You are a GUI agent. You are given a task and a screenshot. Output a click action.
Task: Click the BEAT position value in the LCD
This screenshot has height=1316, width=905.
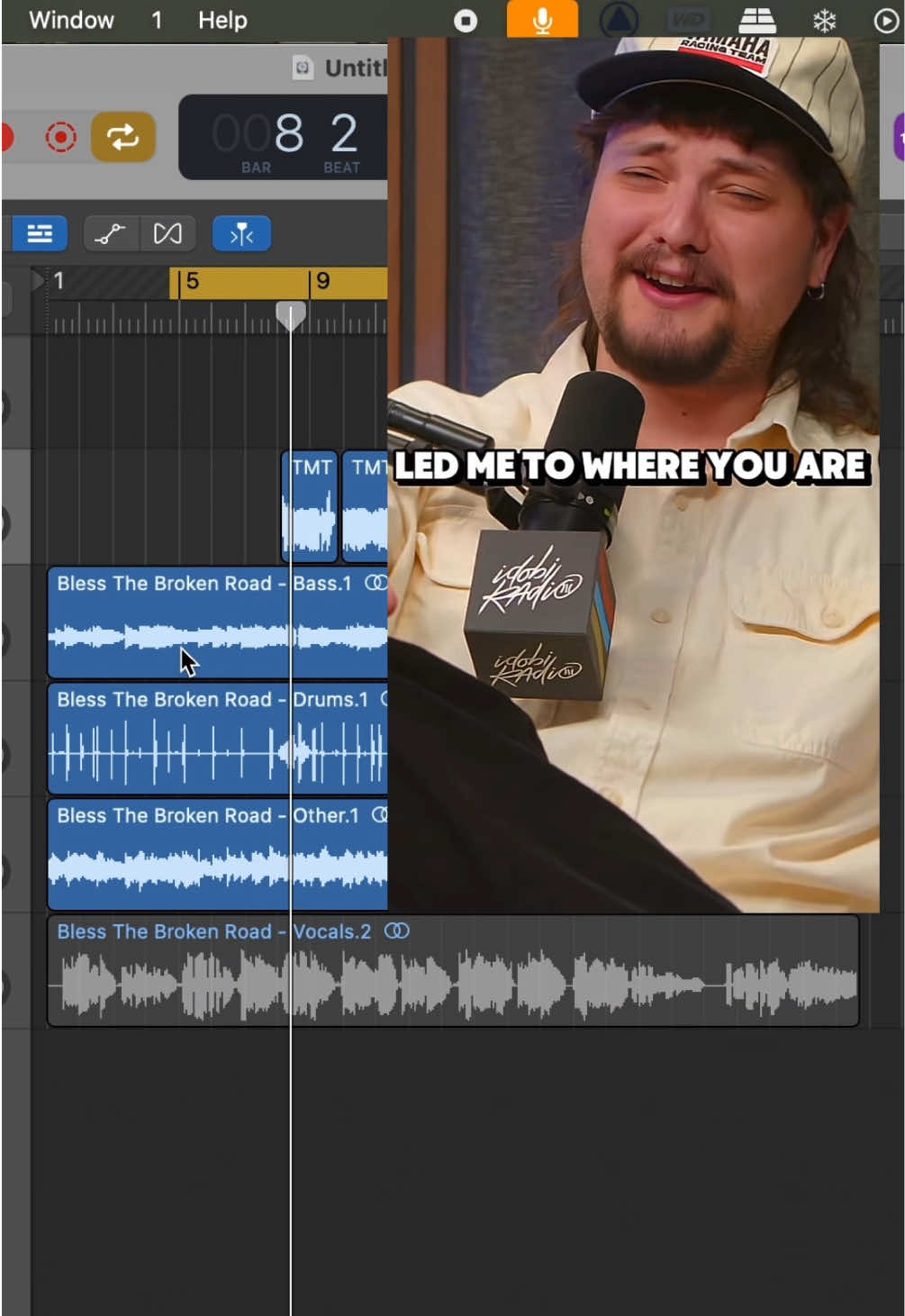[x=343, y=135]
